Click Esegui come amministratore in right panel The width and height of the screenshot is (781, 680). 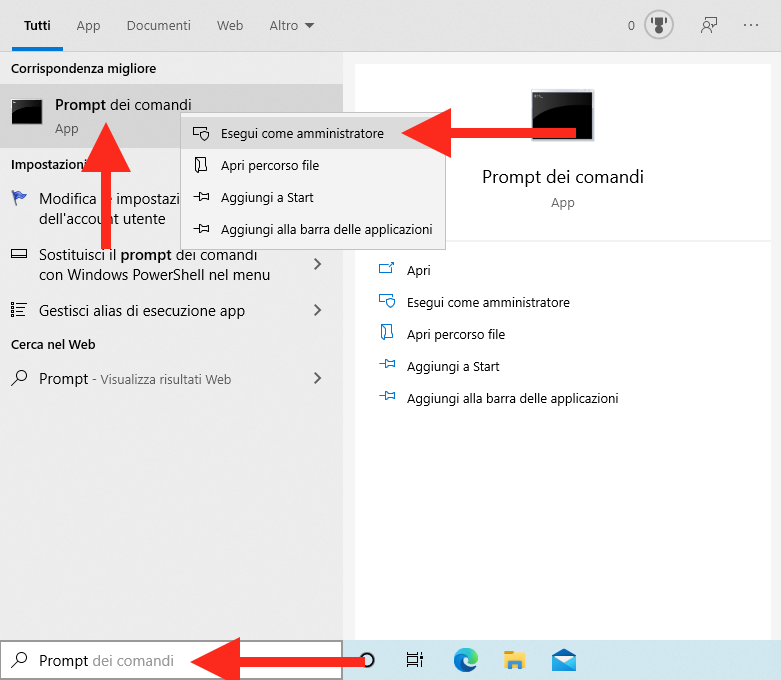click(x=488, y=302)
